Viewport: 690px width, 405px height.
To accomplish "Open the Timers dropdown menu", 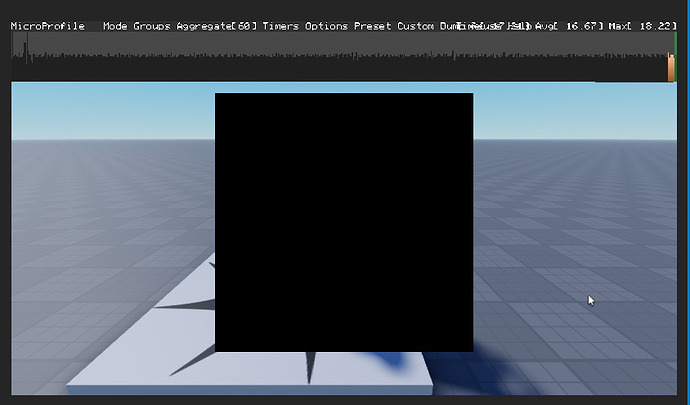I will pos(280,26).
